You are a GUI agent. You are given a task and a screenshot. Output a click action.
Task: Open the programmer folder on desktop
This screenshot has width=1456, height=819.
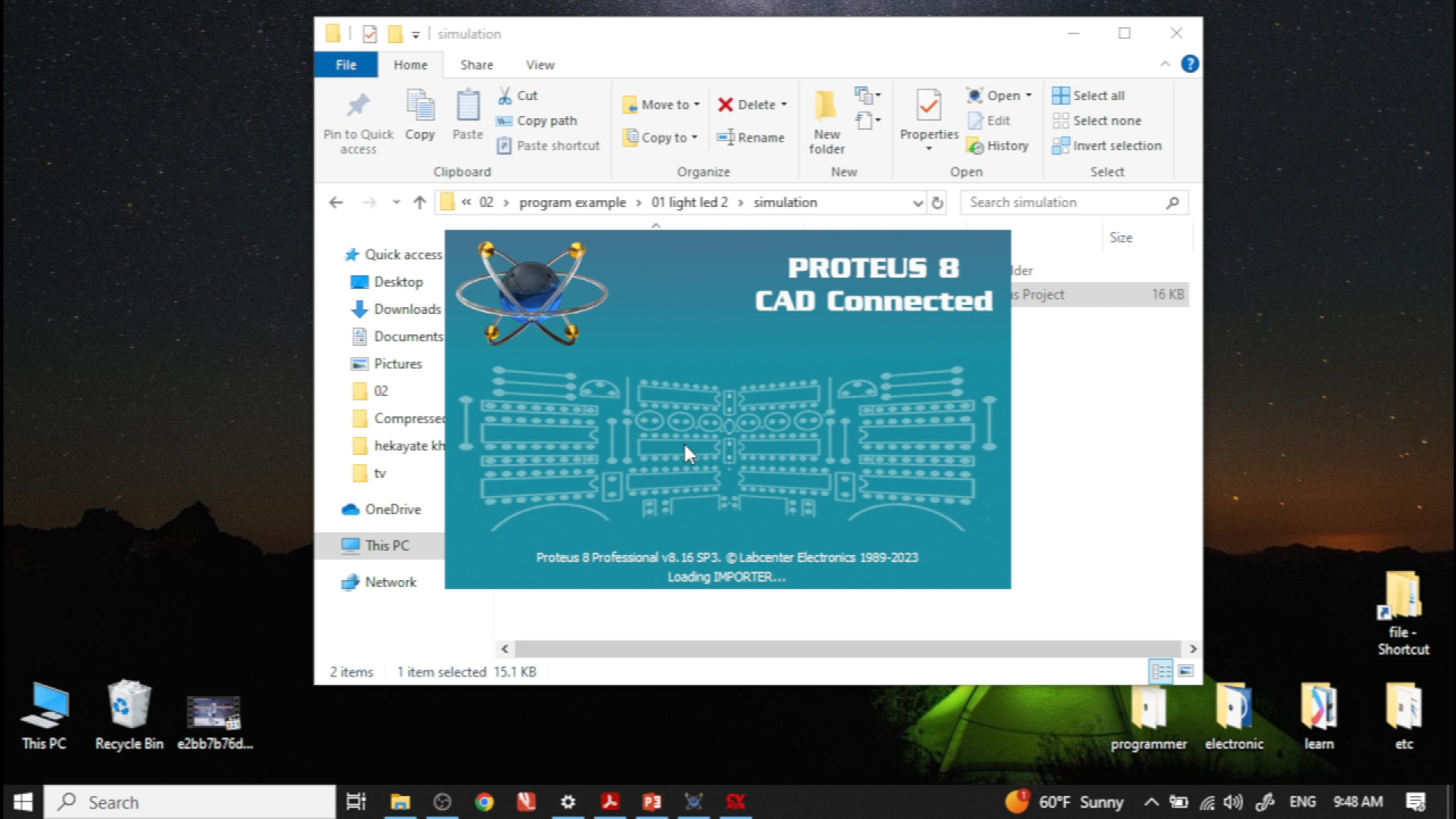(x=1148, y=717)
